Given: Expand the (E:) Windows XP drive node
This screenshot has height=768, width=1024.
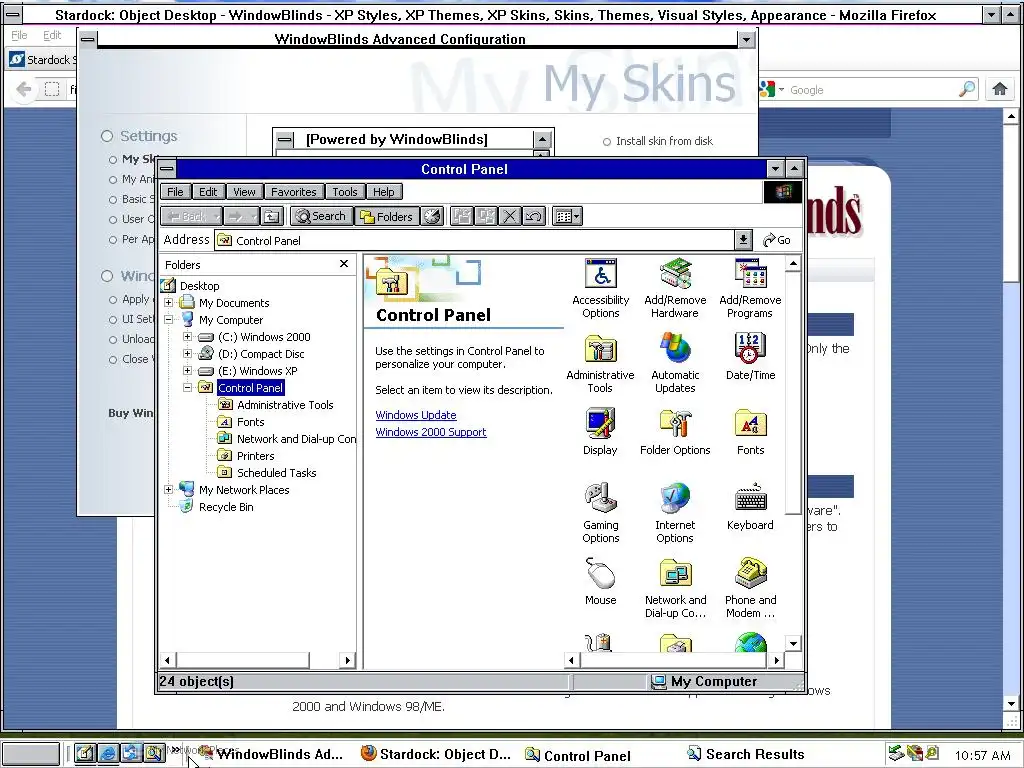Looking at the screenshot, I should (187, 370).
